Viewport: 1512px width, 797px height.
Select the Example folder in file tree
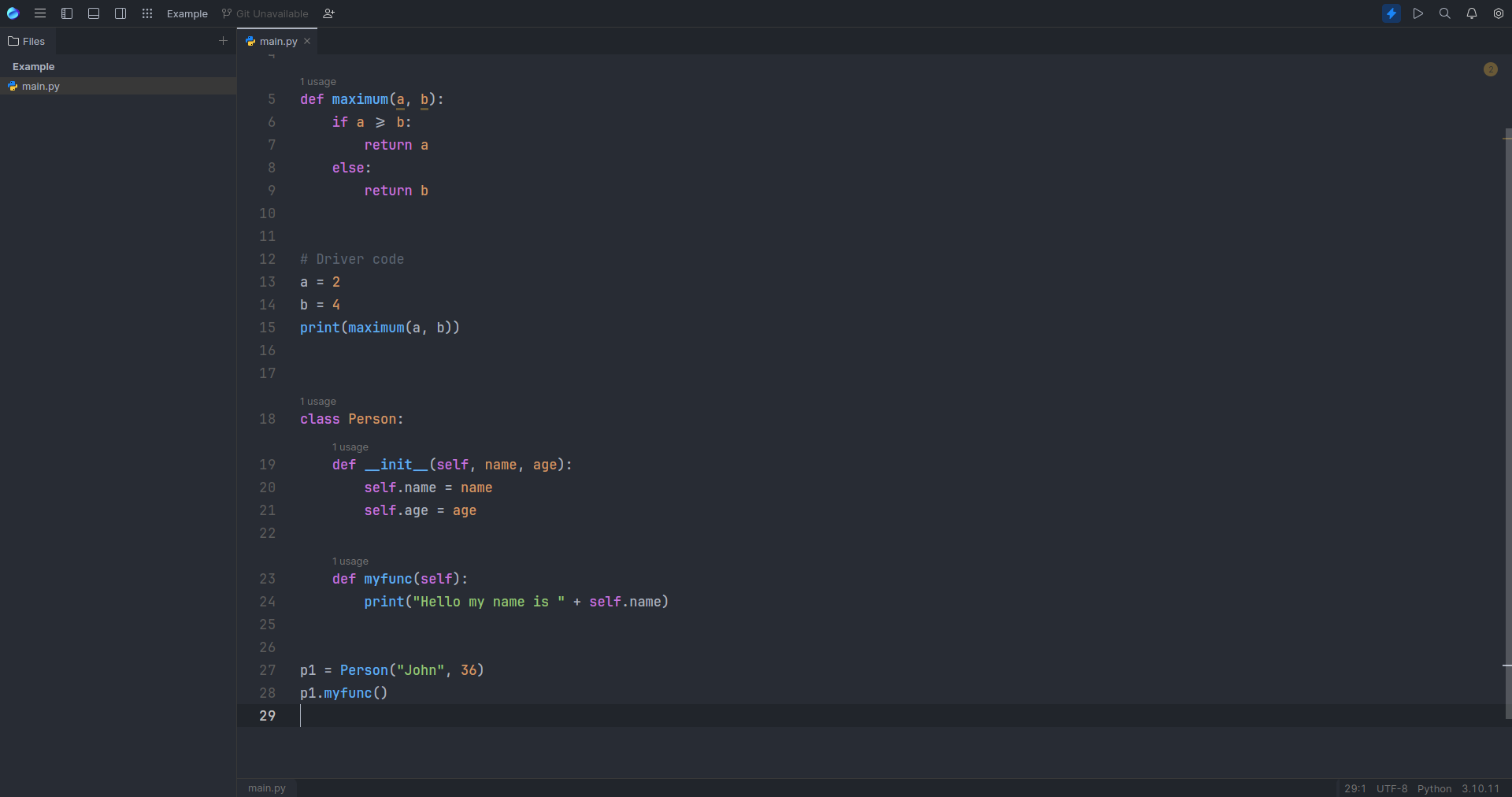click(x=34, y=67)
